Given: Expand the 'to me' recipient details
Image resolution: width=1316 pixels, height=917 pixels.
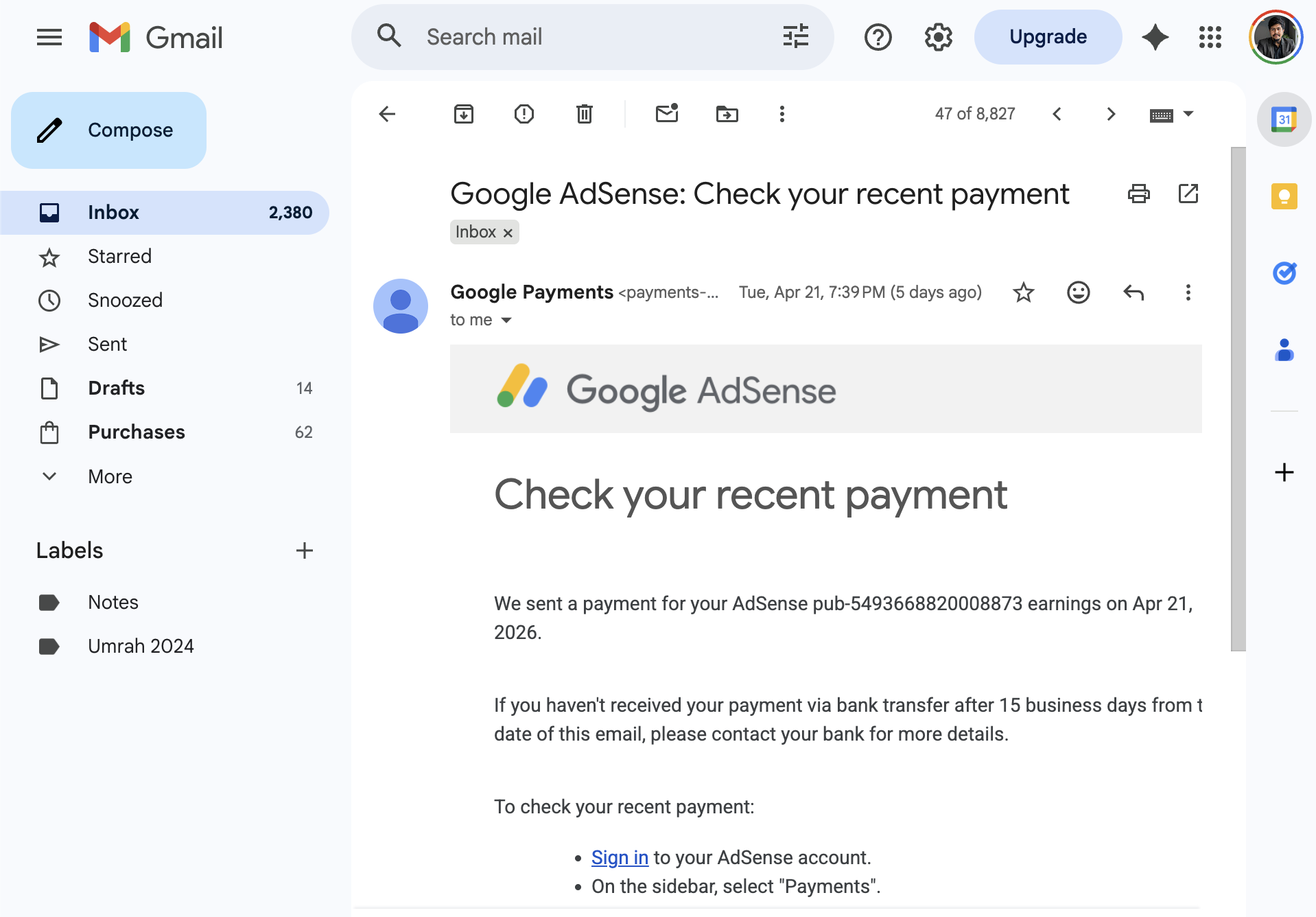Looking at the screenshot, I should (x=506, y=321).
